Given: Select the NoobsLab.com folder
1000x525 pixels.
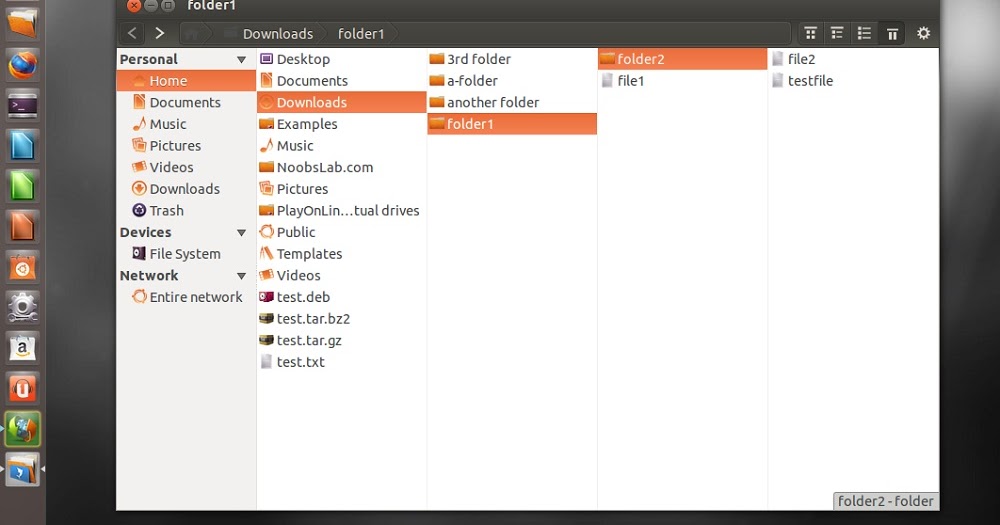Looking at the screenshot, I should [x=342, y=168].
